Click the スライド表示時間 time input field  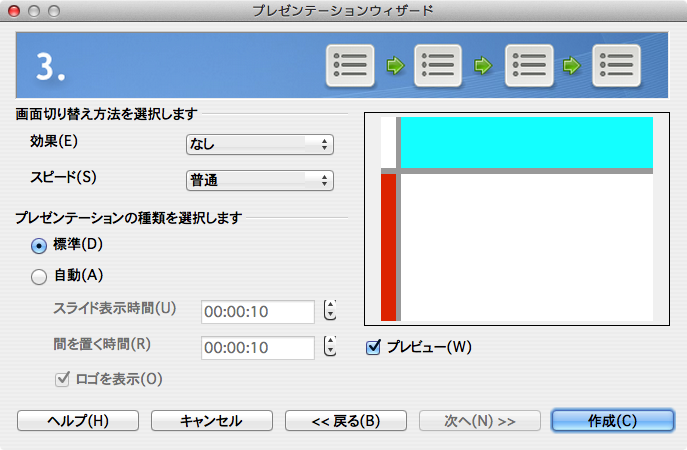pos(258,312)
